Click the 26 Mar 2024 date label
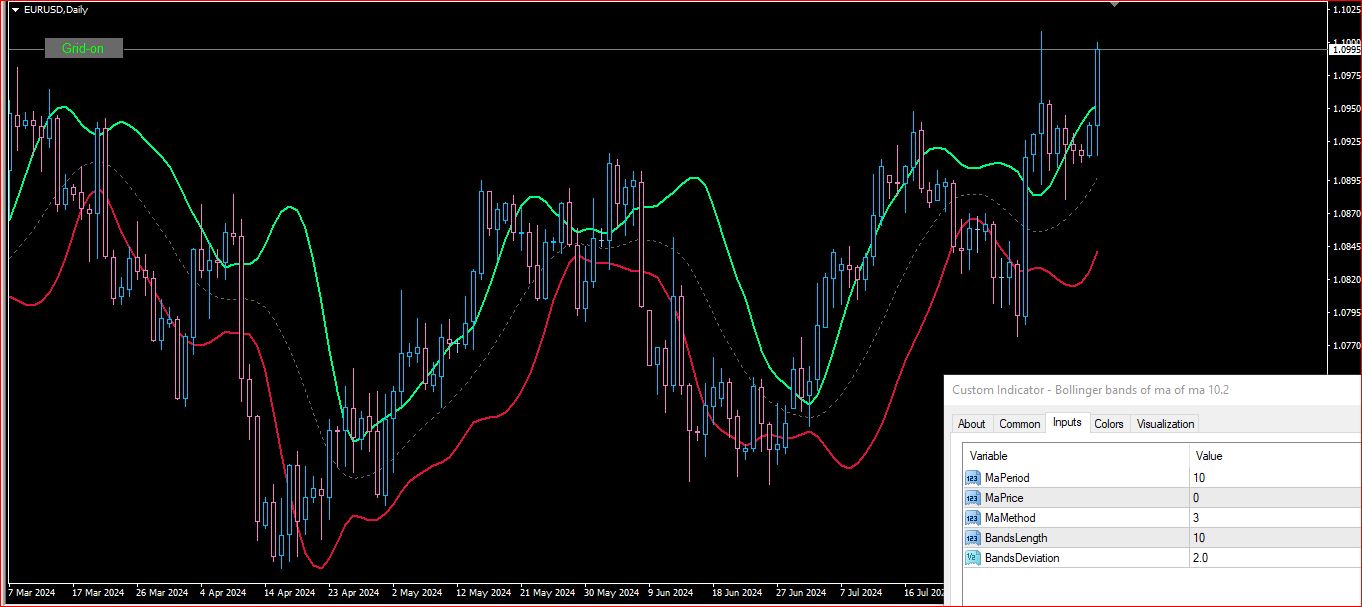Screen dimensions: 1362x607 [162, 593]
